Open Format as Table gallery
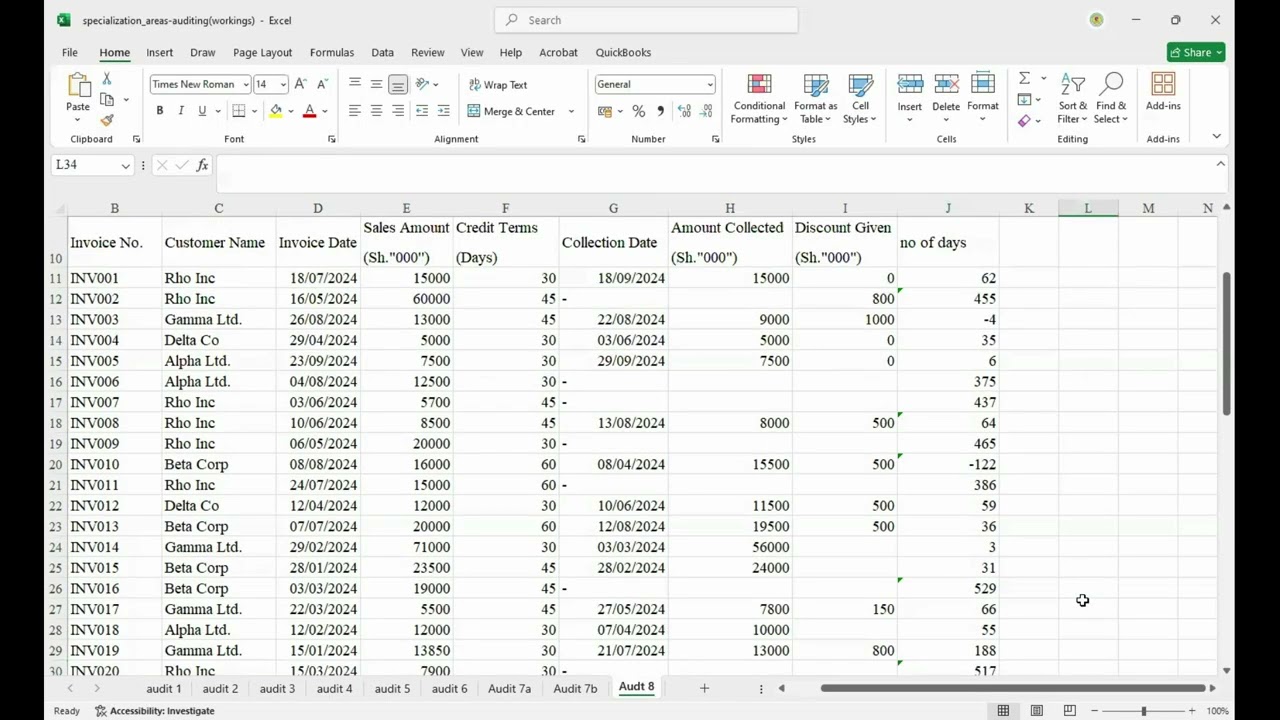The height and width of the screenshot is (720, 1280). click(816, 99)
